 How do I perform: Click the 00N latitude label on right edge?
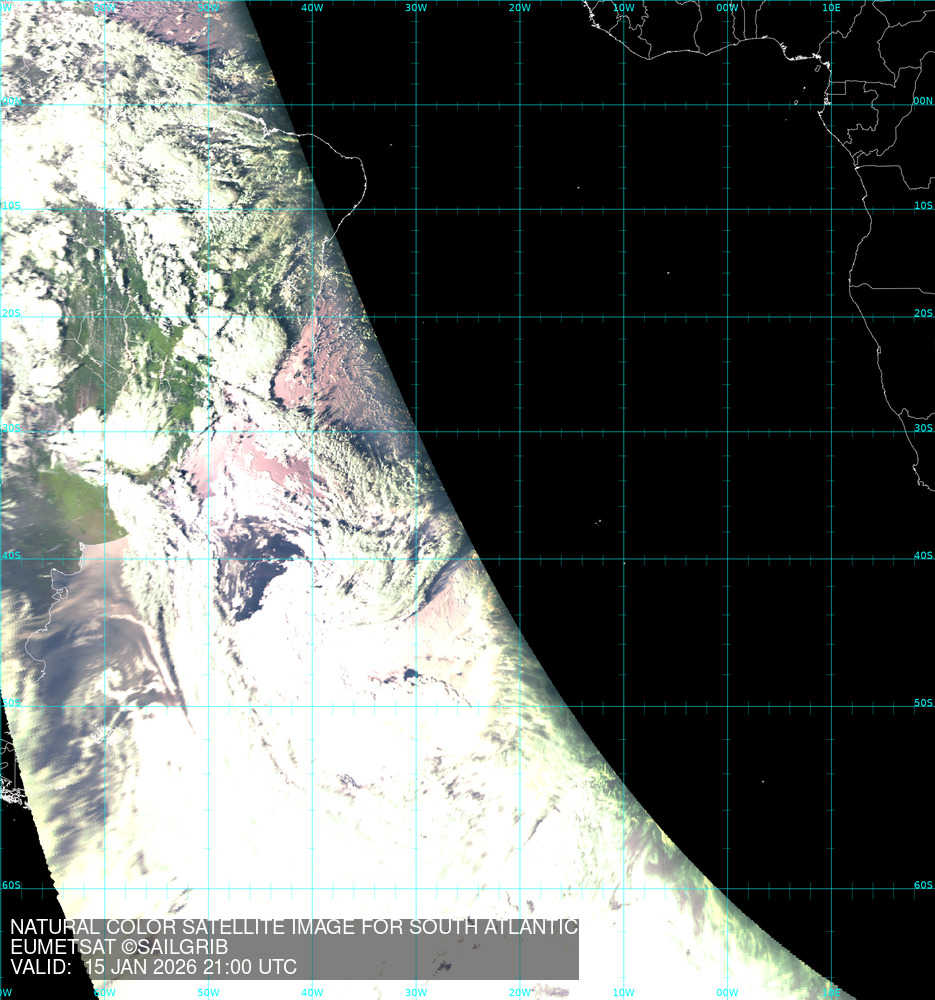click(x=922, y=101)
